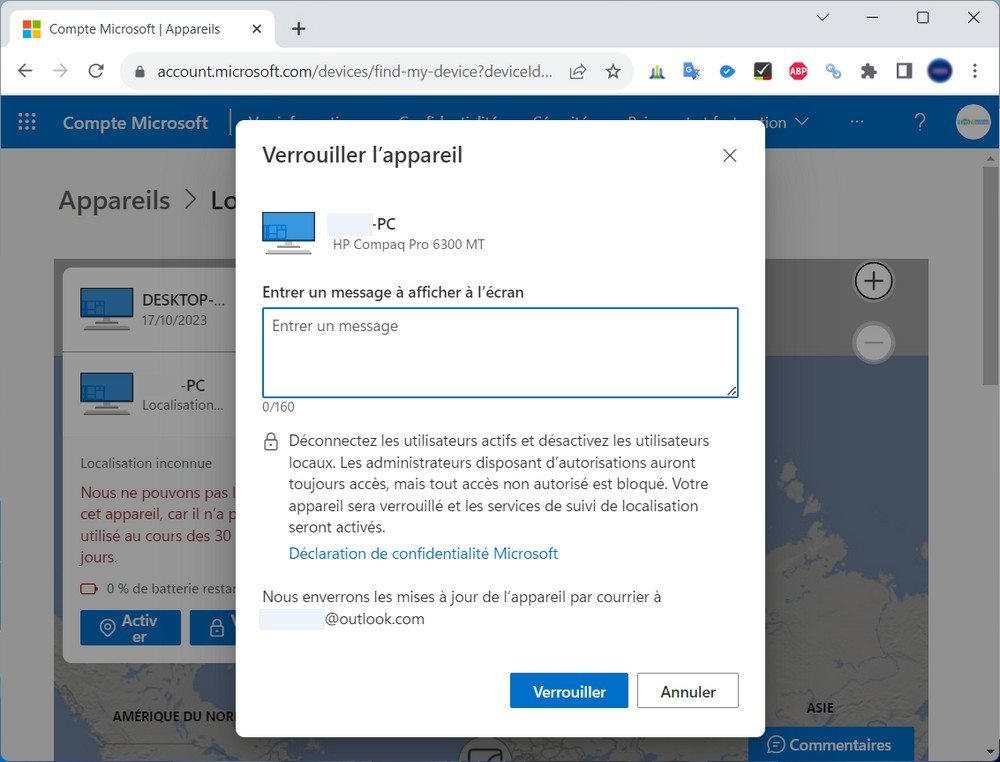
Task: Go back with the browser back arrow
Action: click(25, 71)
